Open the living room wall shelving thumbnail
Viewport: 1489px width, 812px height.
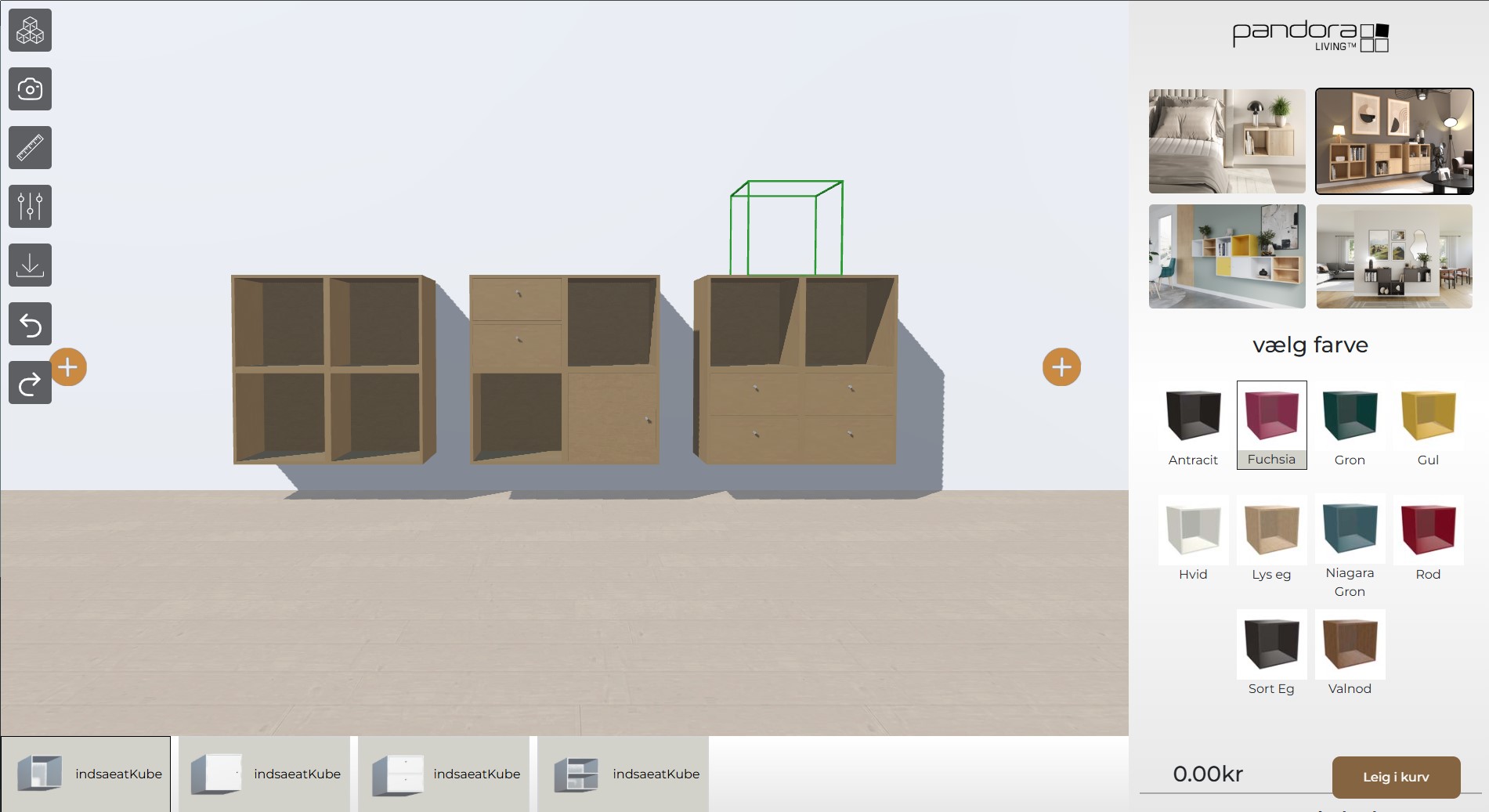click(x=1394, y=141)
